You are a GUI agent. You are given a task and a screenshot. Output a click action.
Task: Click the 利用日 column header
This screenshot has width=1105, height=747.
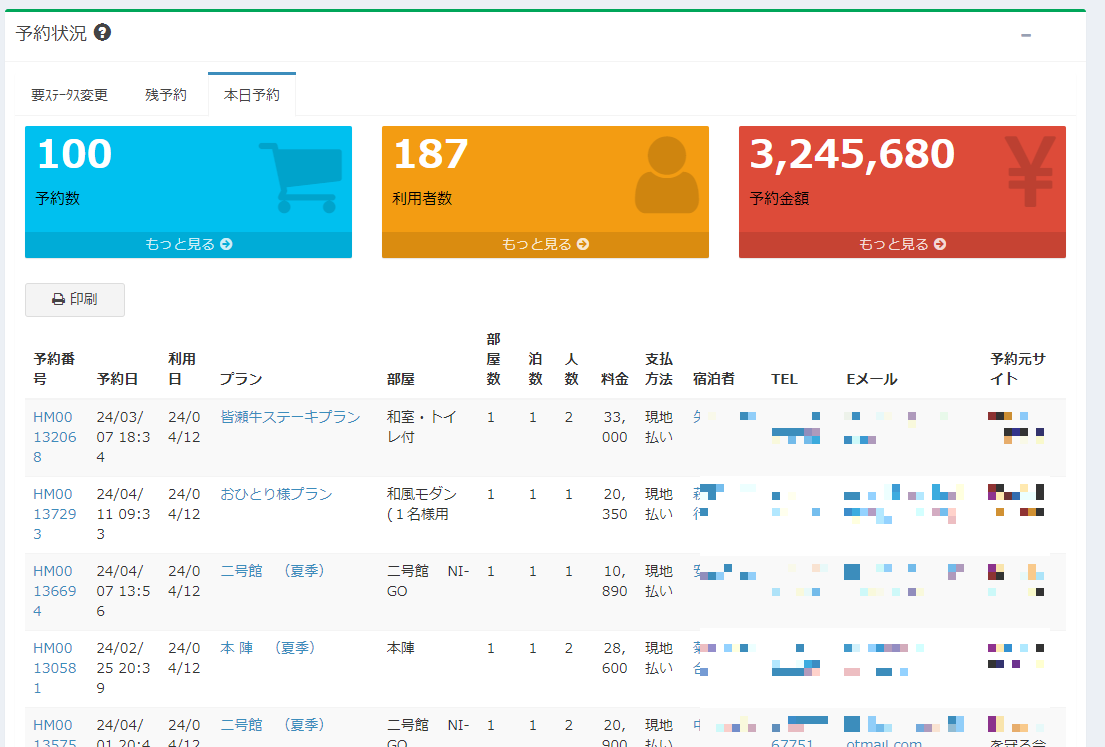tap(182, 369)
